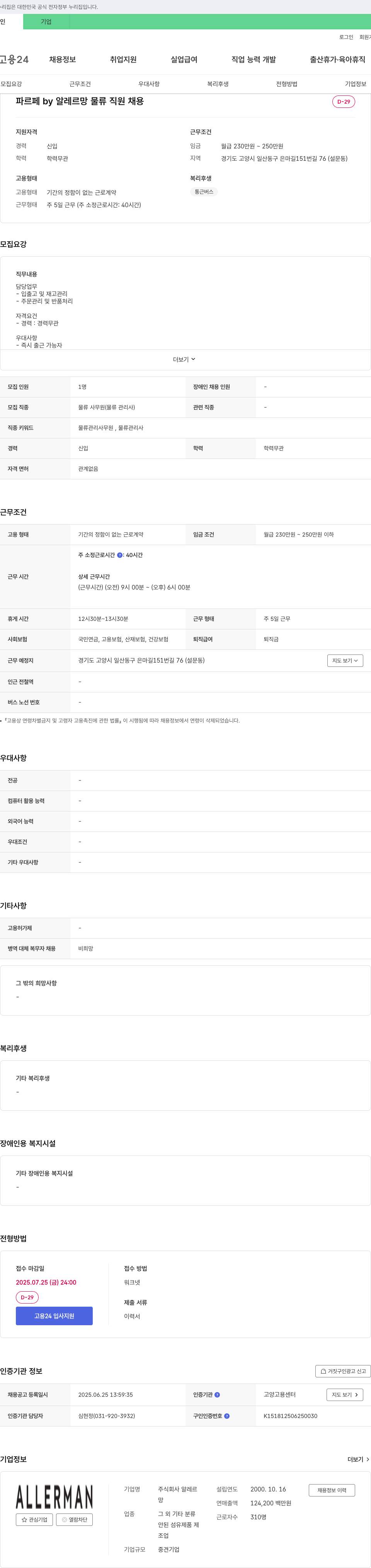
Task: Click certification number K151812506250030
Action: click(x=290, y=1416)
